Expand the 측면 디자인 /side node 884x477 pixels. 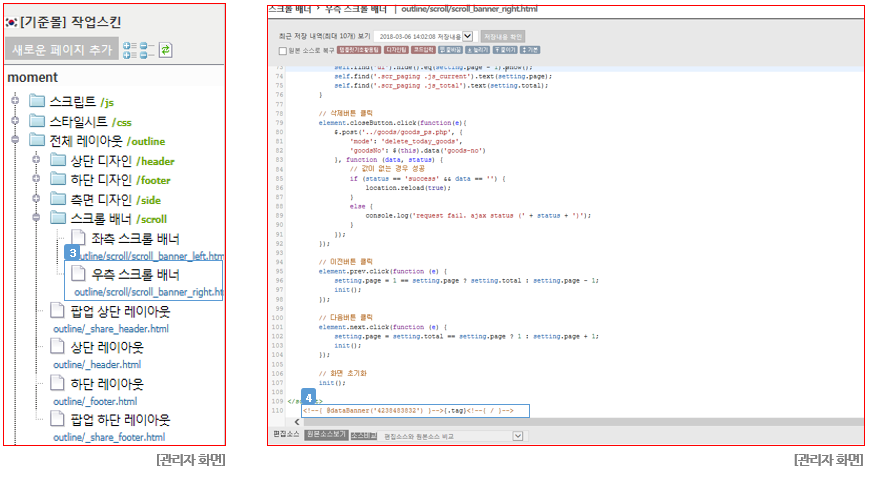click(x=36, y=198)
